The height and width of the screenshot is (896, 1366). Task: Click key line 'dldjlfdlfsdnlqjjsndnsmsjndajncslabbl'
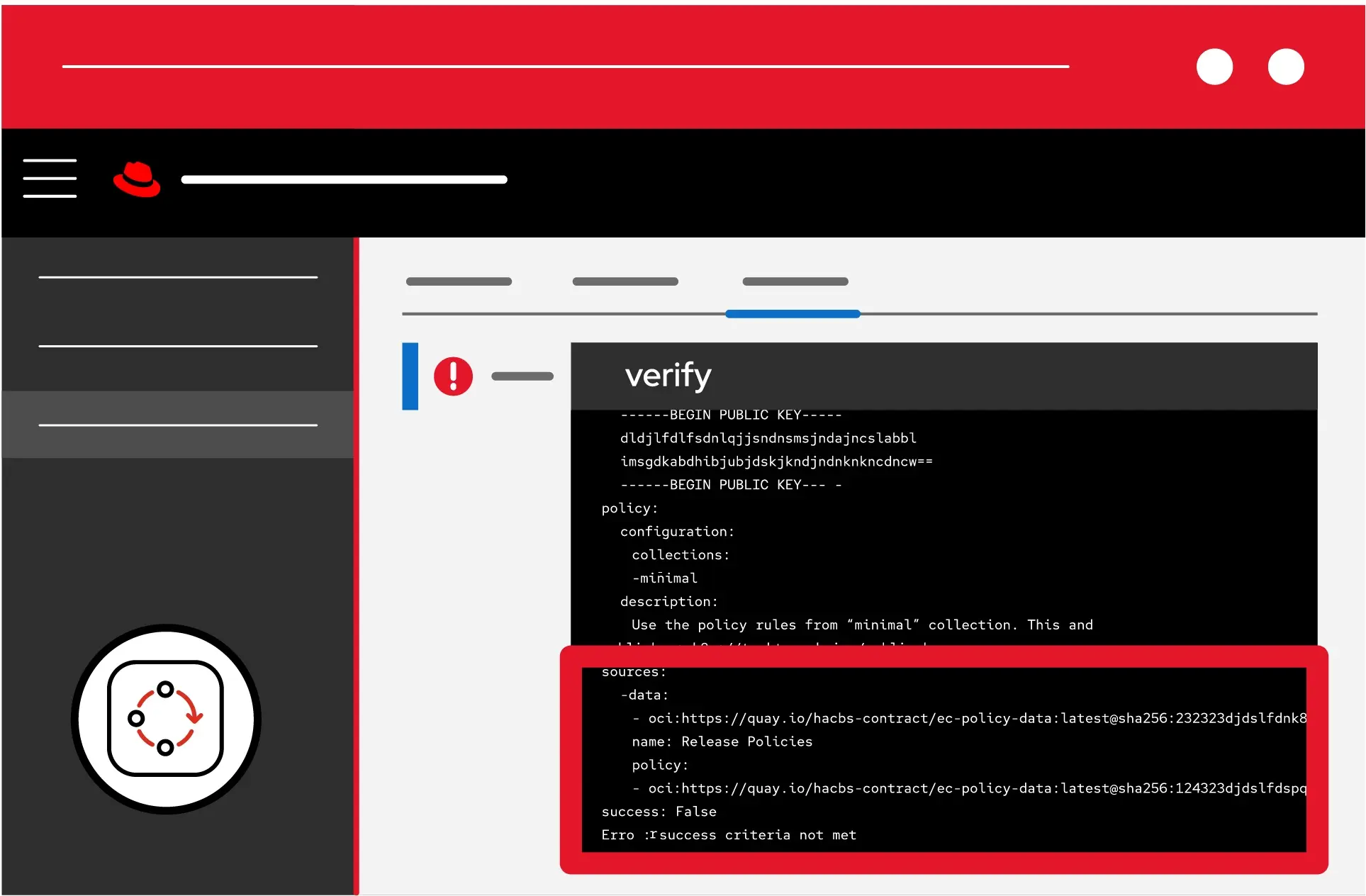click(x=768, y=438)
